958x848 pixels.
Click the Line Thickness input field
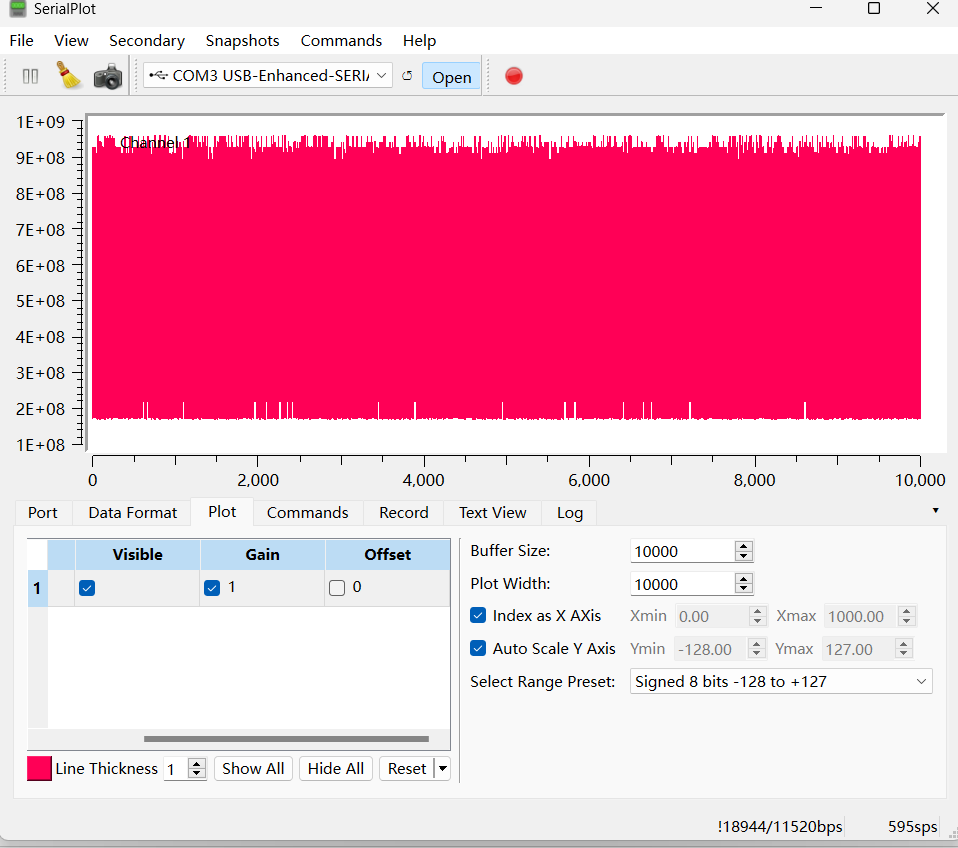point(176,769)
